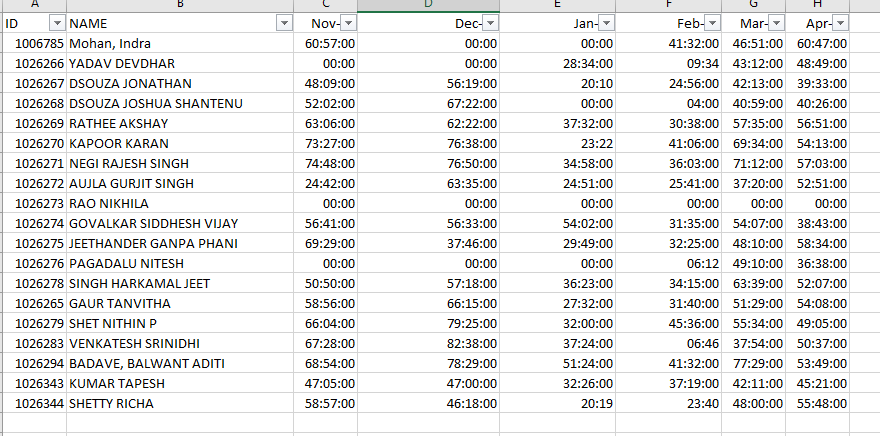Select column E header
The image size is (880, 436).
tap(557, 5)
